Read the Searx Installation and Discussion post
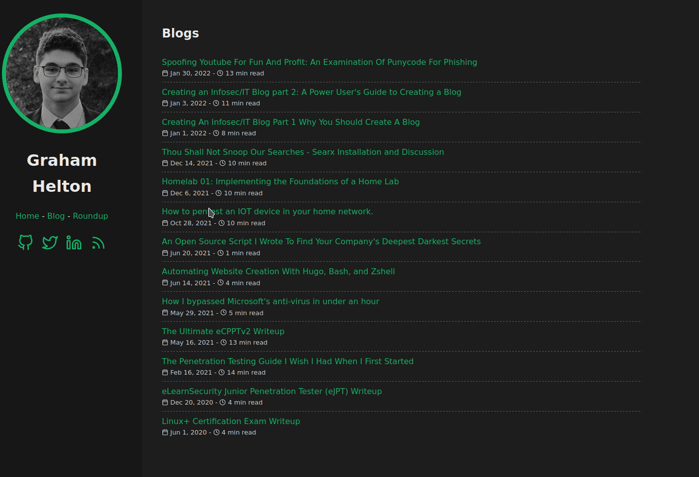The height and width of the screenshot is (477, 699). point(303,152)
